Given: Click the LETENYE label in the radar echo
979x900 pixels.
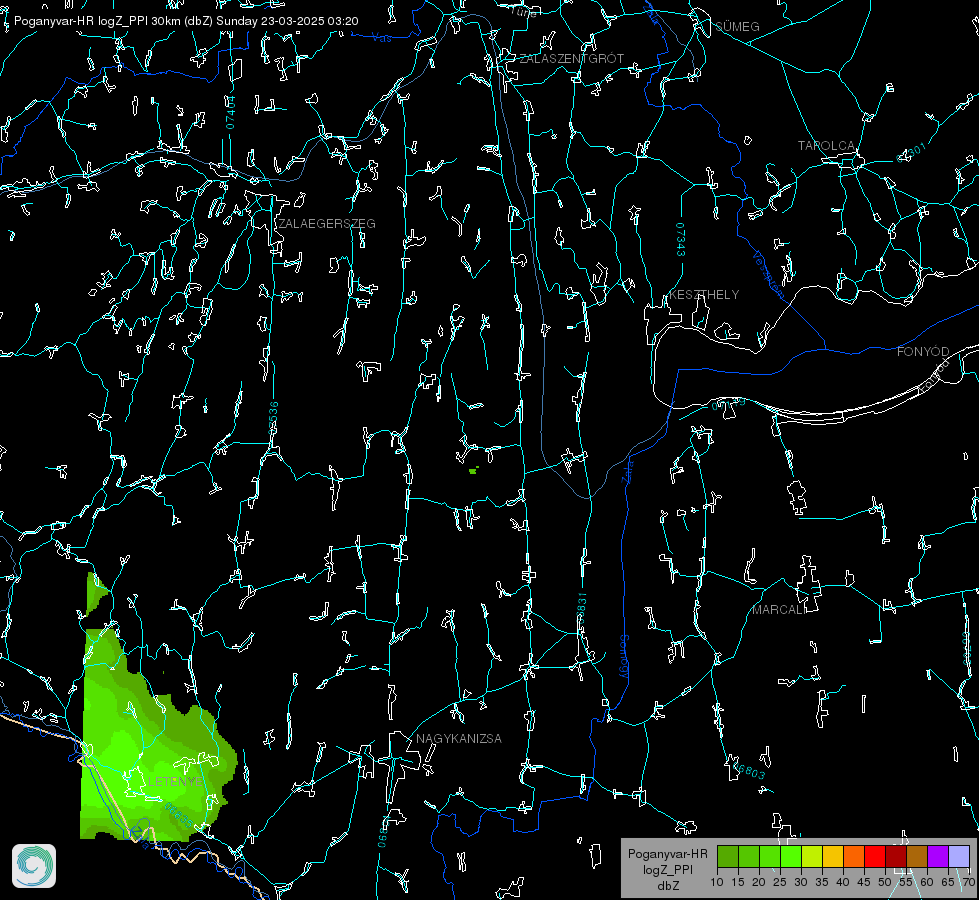Looking at the screenshot, I should tap(175, 781).
